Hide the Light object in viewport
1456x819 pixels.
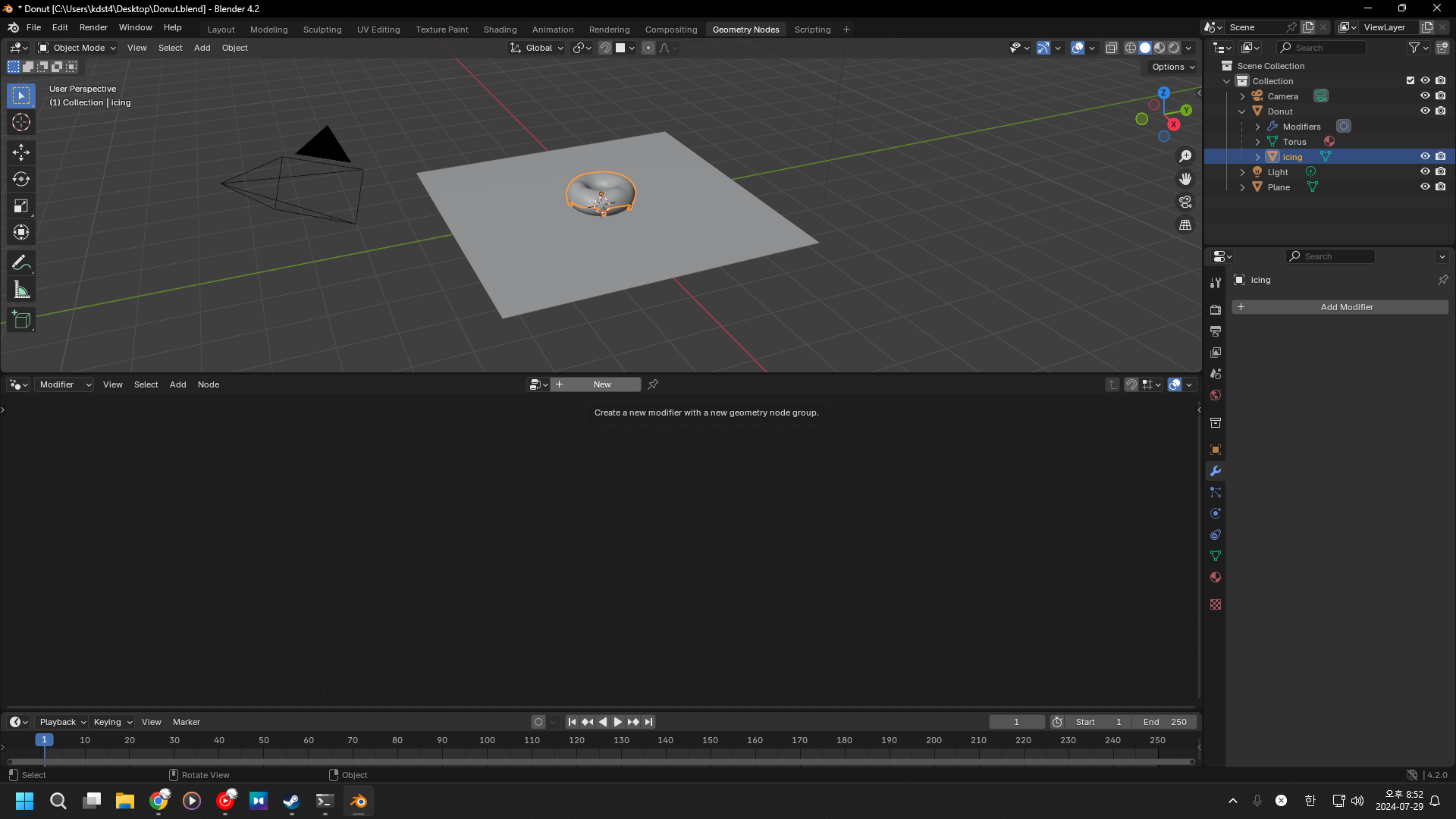tap(1425, 172)
